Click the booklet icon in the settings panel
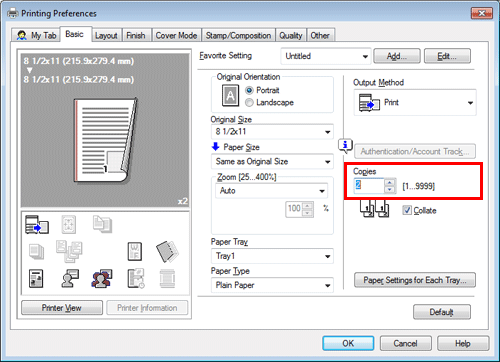 coord(167,251)
